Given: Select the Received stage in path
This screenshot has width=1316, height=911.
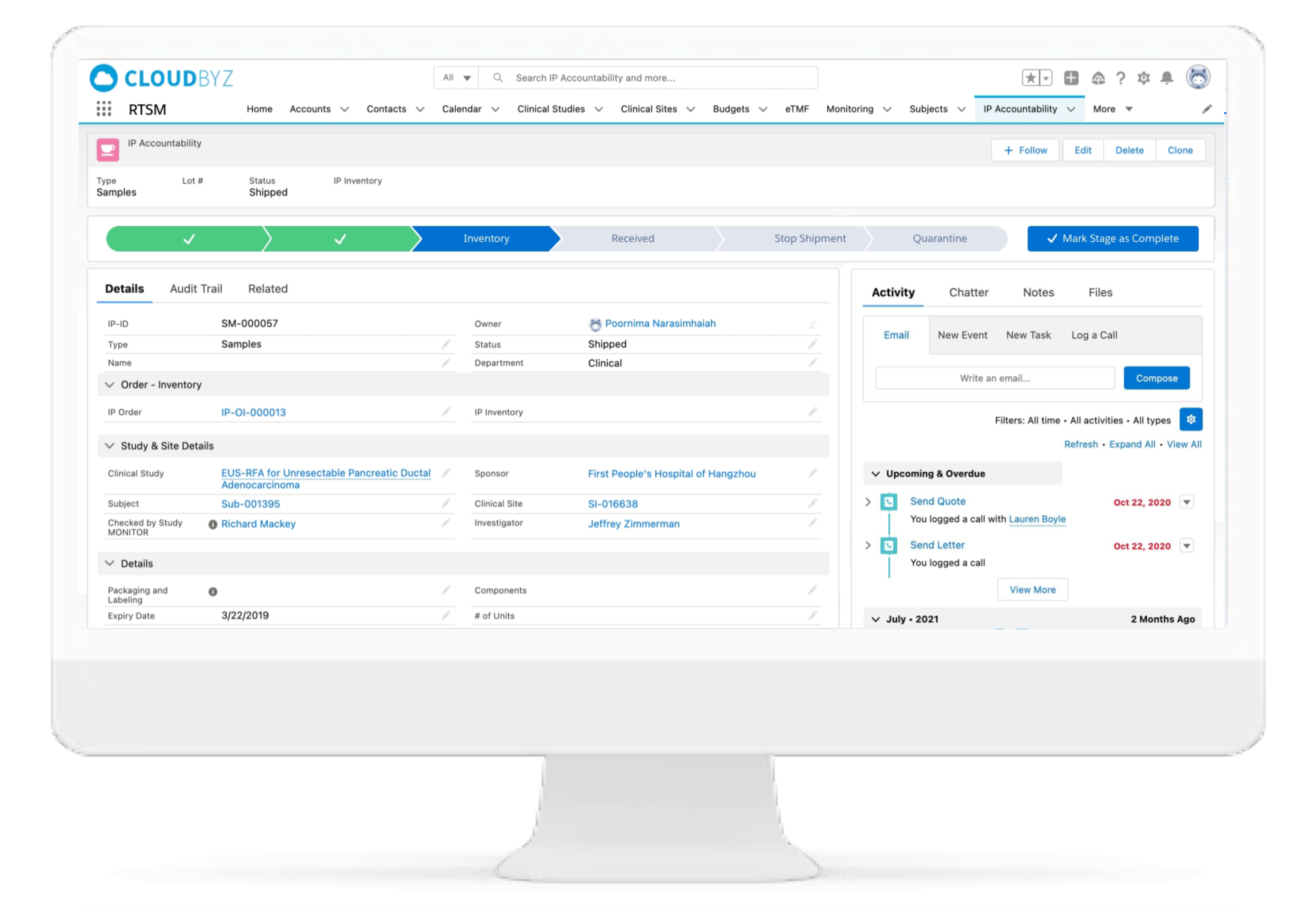Looking at the screenshot, I should click(x=633, y=238).
